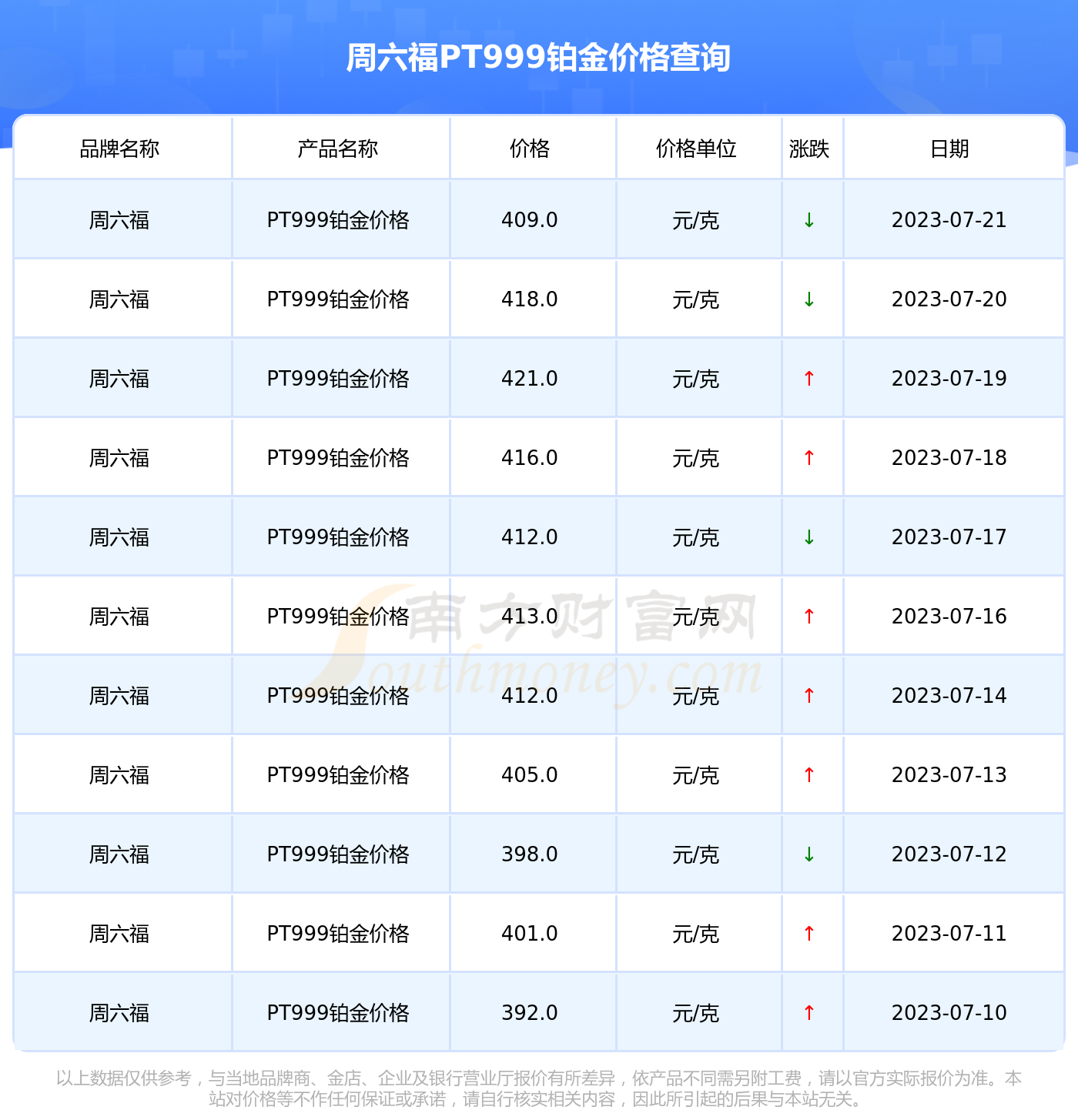
Task: Select the 412.0 price on 2023-07-17 row
Action: (530, 537)
